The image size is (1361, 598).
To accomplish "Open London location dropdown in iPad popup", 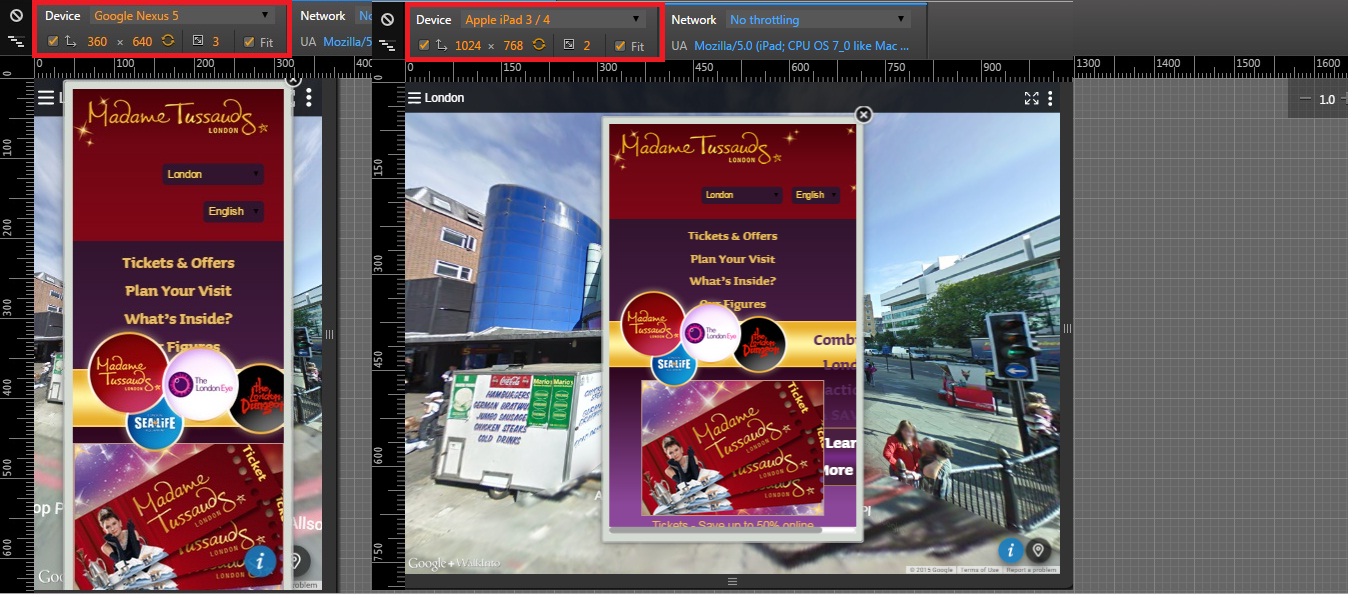I will (742, 195).
